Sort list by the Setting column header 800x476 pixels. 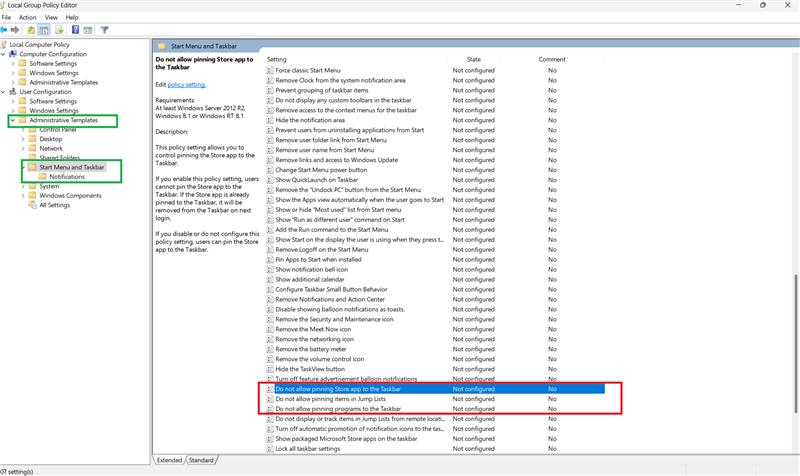[277, 60]
